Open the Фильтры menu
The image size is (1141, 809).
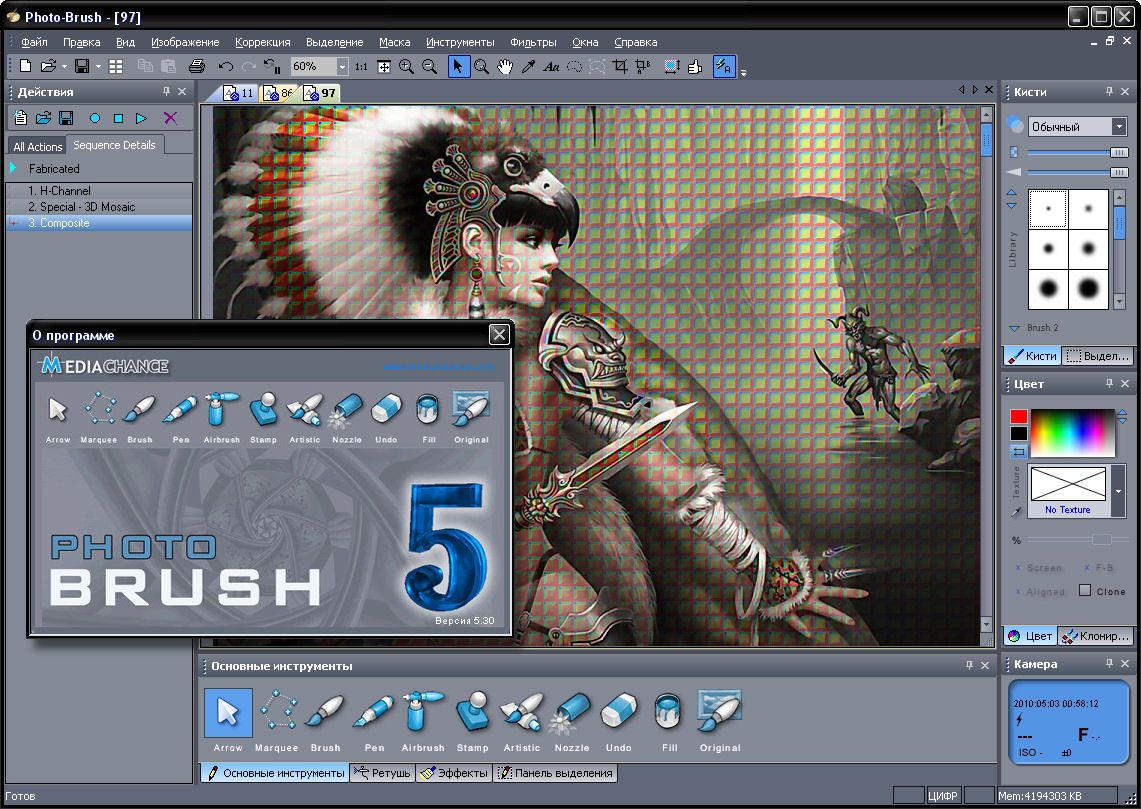tap(533, 42)
